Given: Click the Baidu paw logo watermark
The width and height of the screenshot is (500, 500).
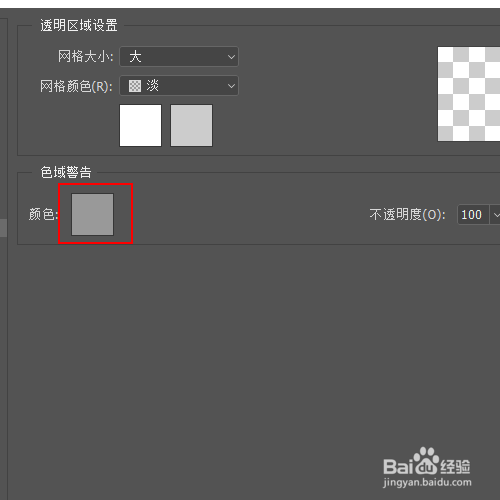Looking at the screenshot, I should [x=425, y=461].
